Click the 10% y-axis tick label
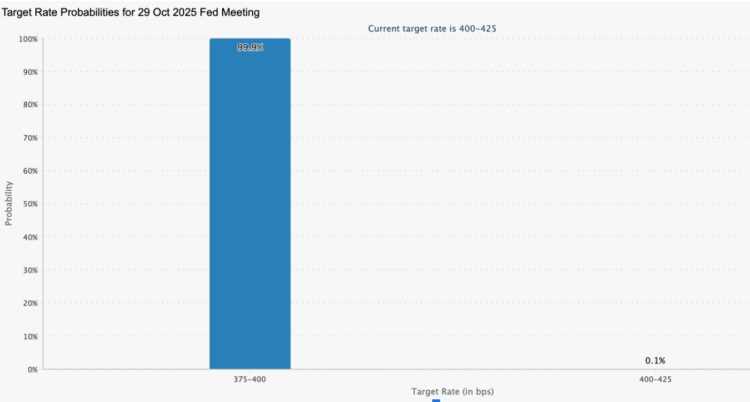This screenshot has height=402, width=750. (30, 336)
